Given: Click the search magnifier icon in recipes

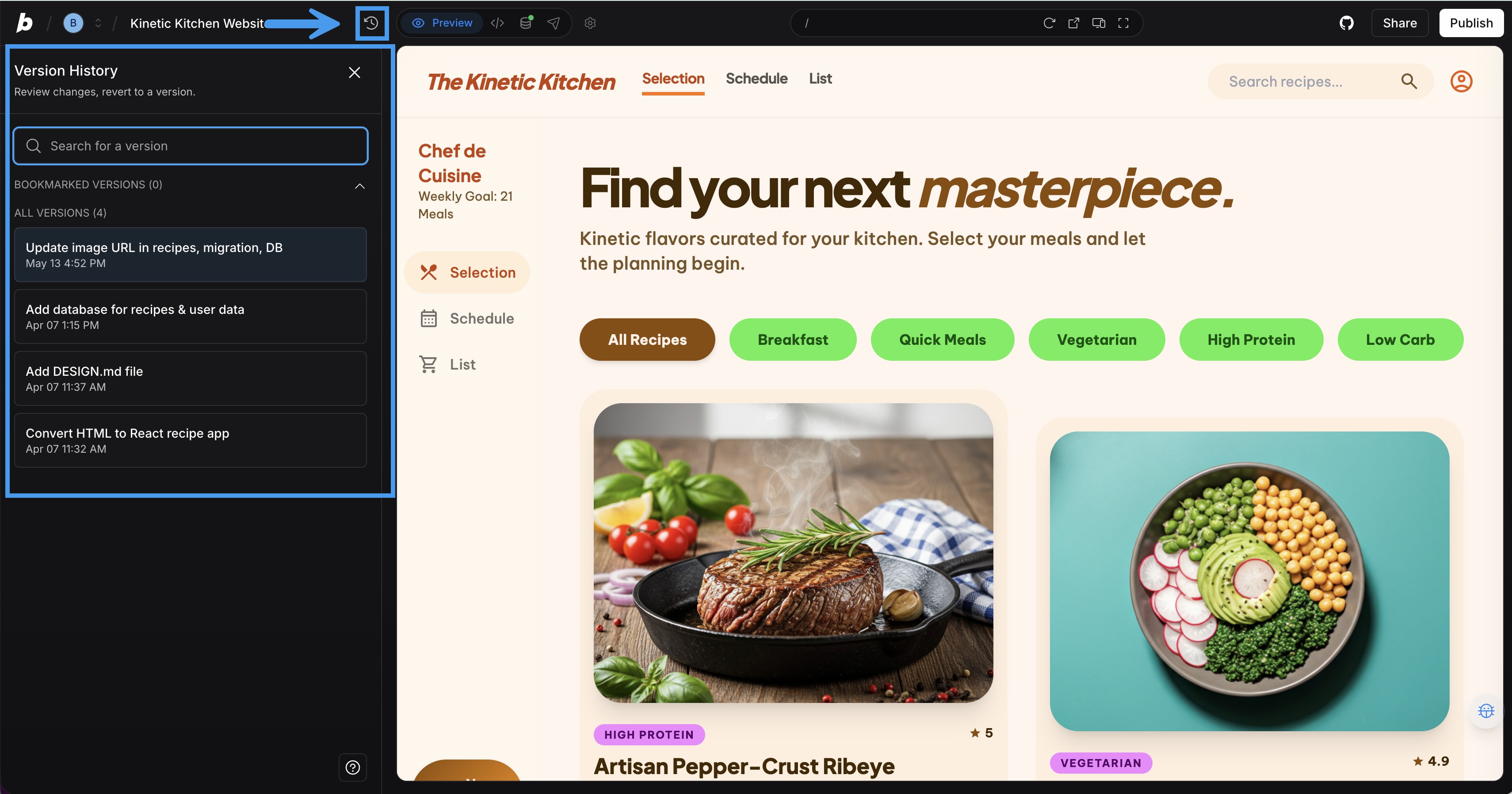Looking at the screenshot, I should (x=1409, y=82).
